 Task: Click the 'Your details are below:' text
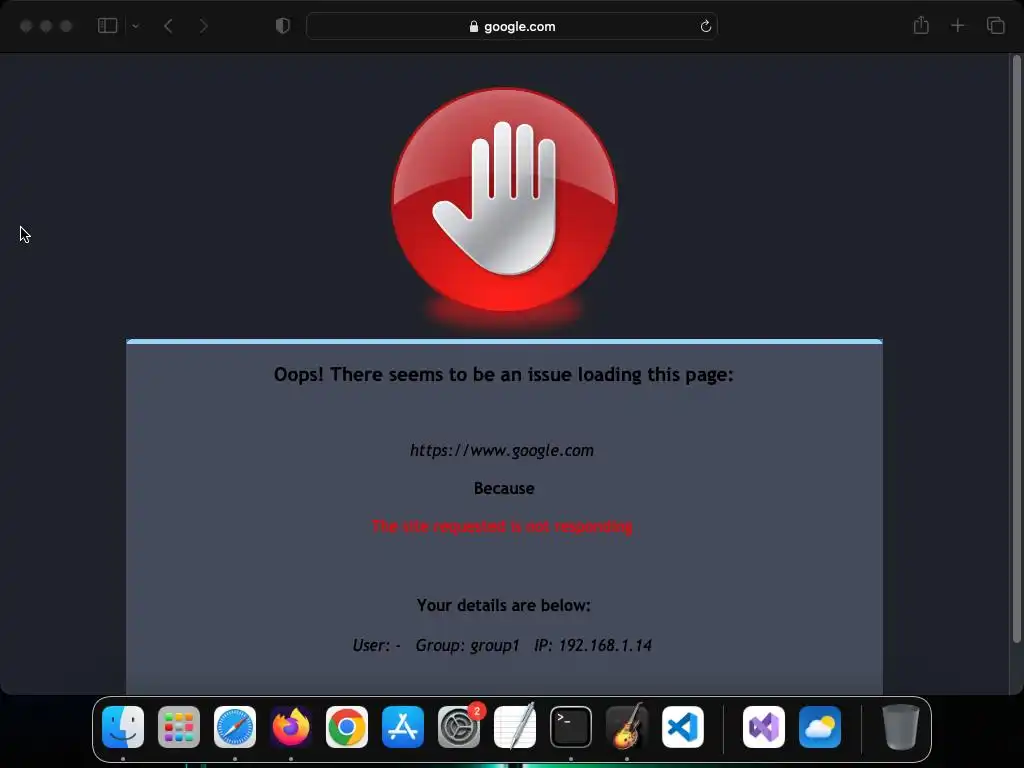tap(504, 605)
